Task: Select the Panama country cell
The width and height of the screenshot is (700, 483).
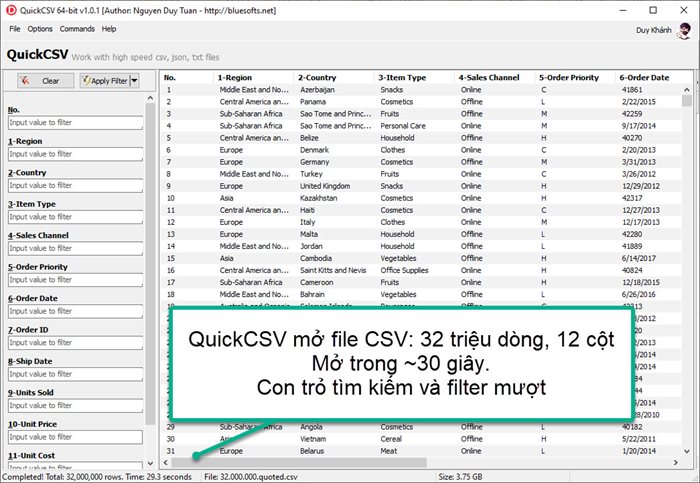Action: click(312, 102)
